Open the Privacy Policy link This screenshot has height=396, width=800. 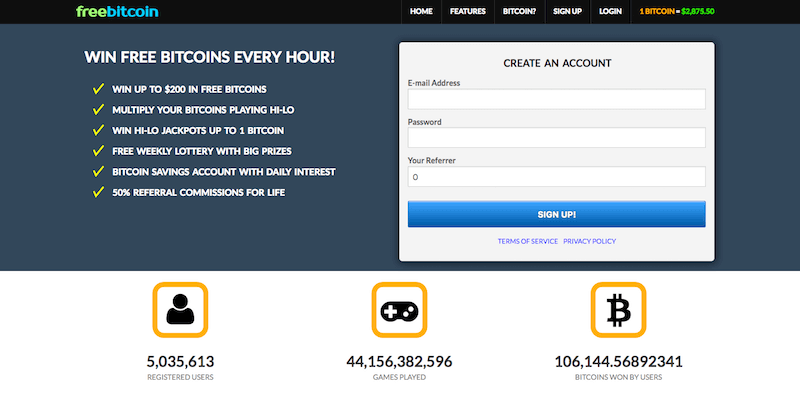(590, 241)
